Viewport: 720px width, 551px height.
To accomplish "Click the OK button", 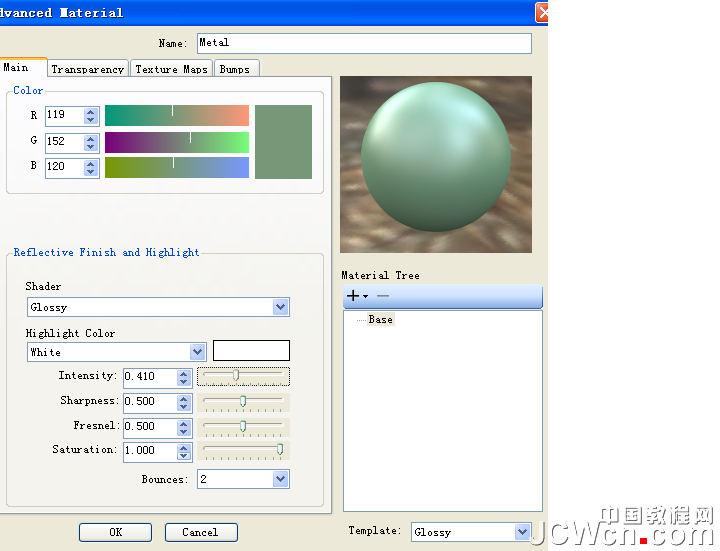I will point(115,532).
